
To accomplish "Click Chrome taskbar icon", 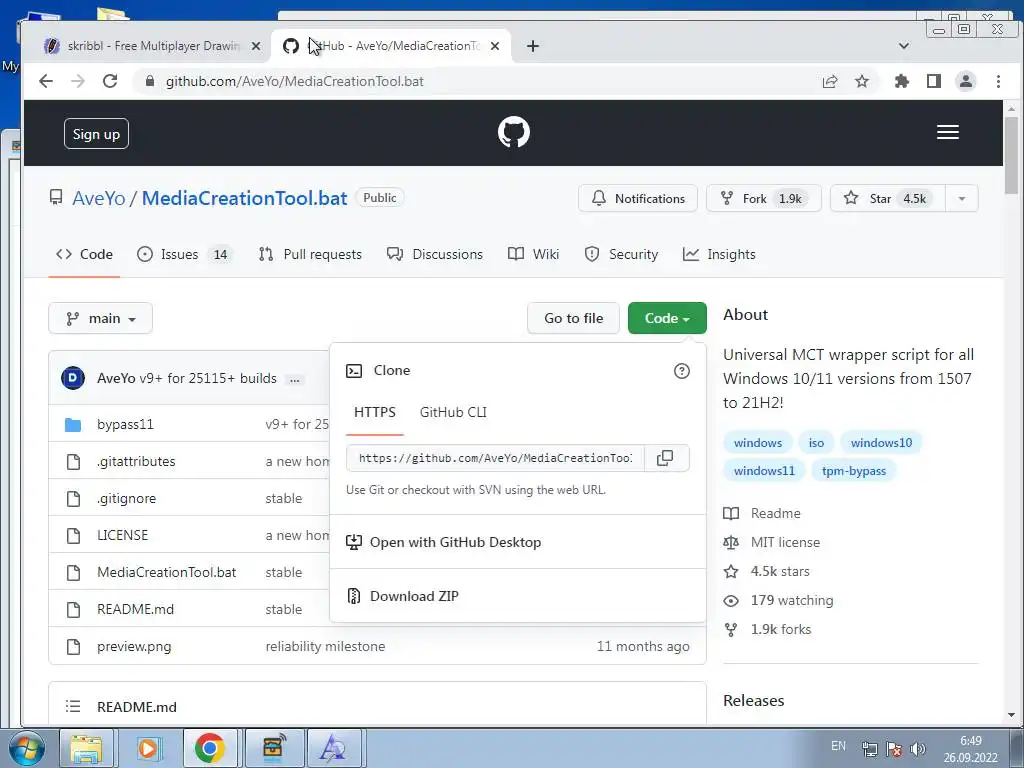I will [210, 748].
